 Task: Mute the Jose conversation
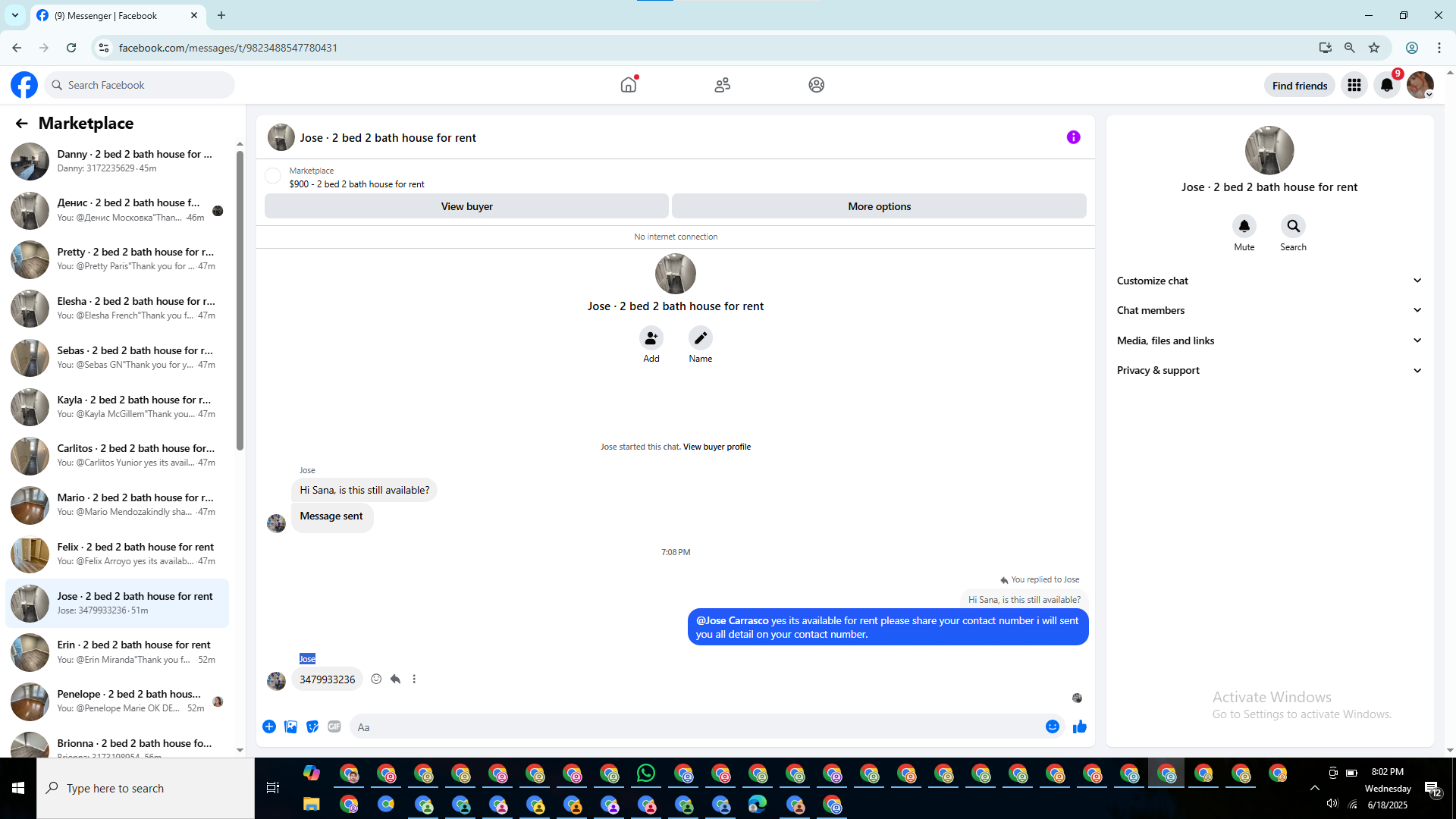pos(1244,226)
